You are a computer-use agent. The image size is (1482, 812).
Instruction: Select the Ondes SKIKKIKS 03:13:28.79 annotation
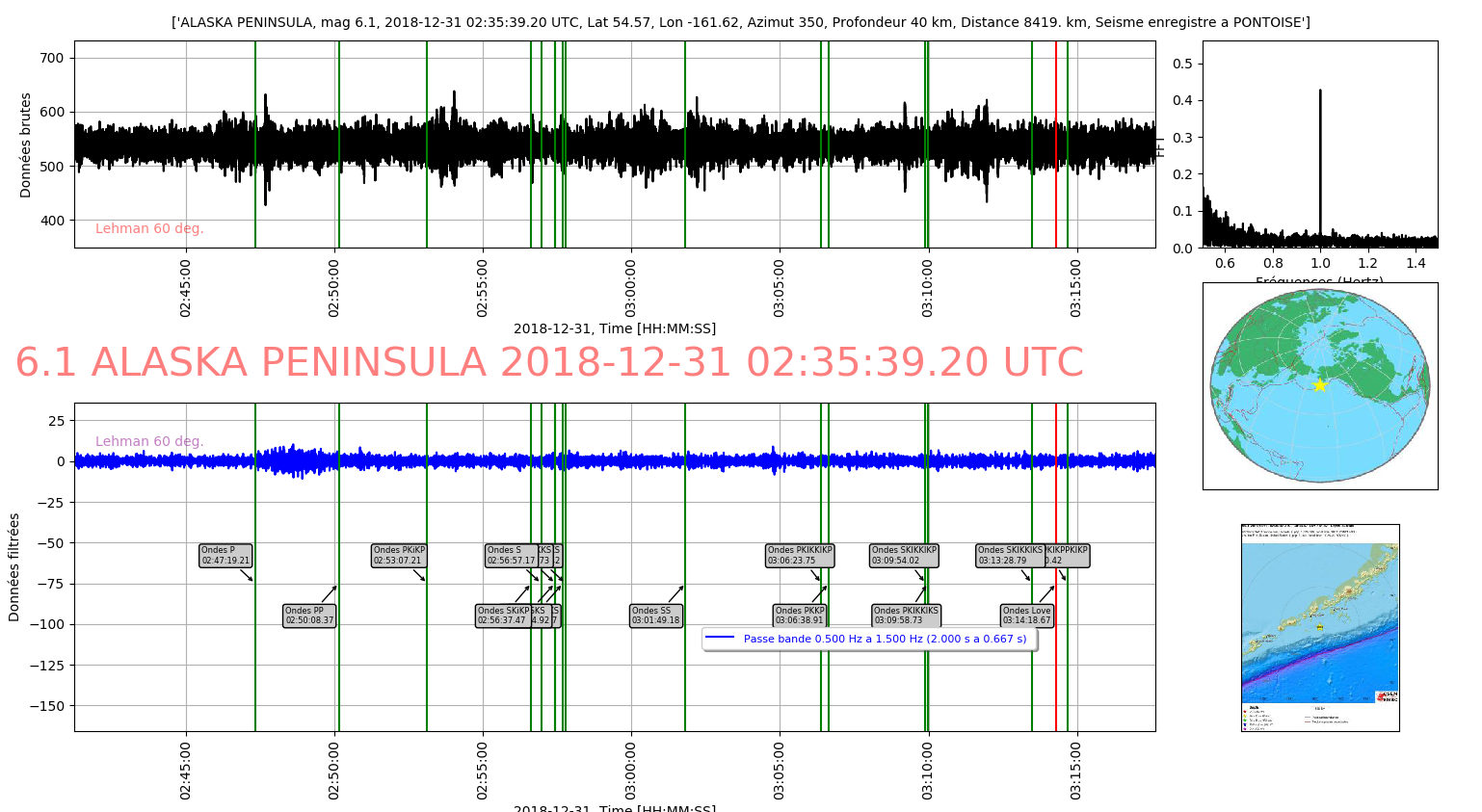point(1009,556)
